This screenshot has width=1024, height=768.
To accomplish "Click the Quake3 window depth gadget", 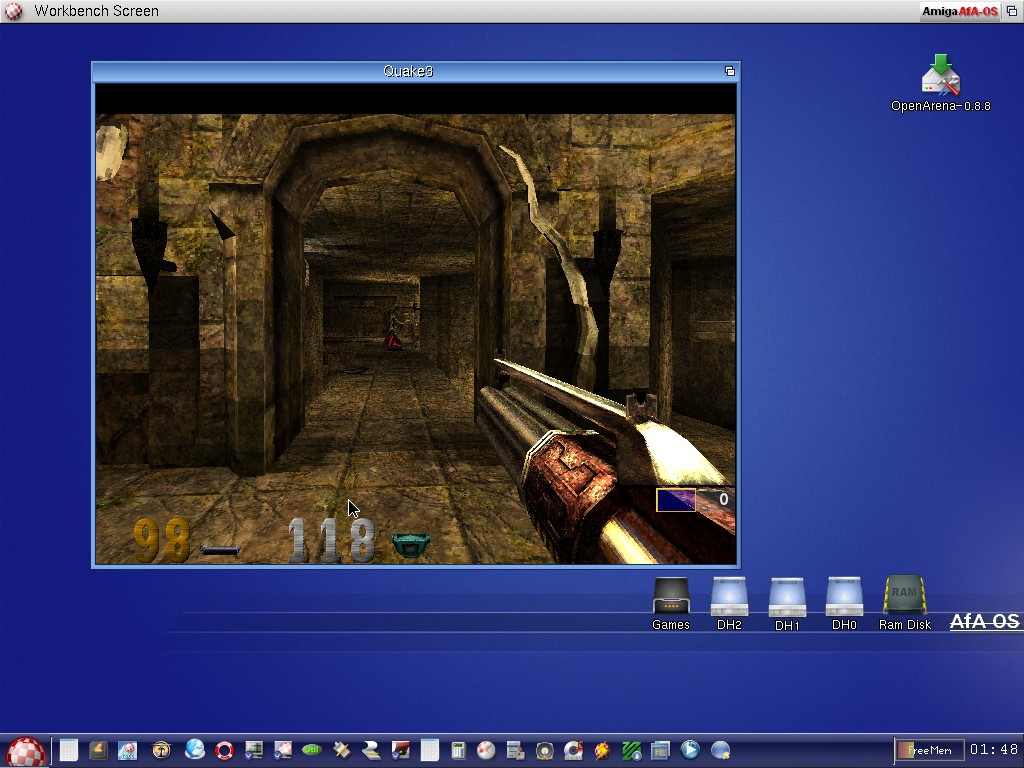I will pyautogui.click(x=729, y=71).
